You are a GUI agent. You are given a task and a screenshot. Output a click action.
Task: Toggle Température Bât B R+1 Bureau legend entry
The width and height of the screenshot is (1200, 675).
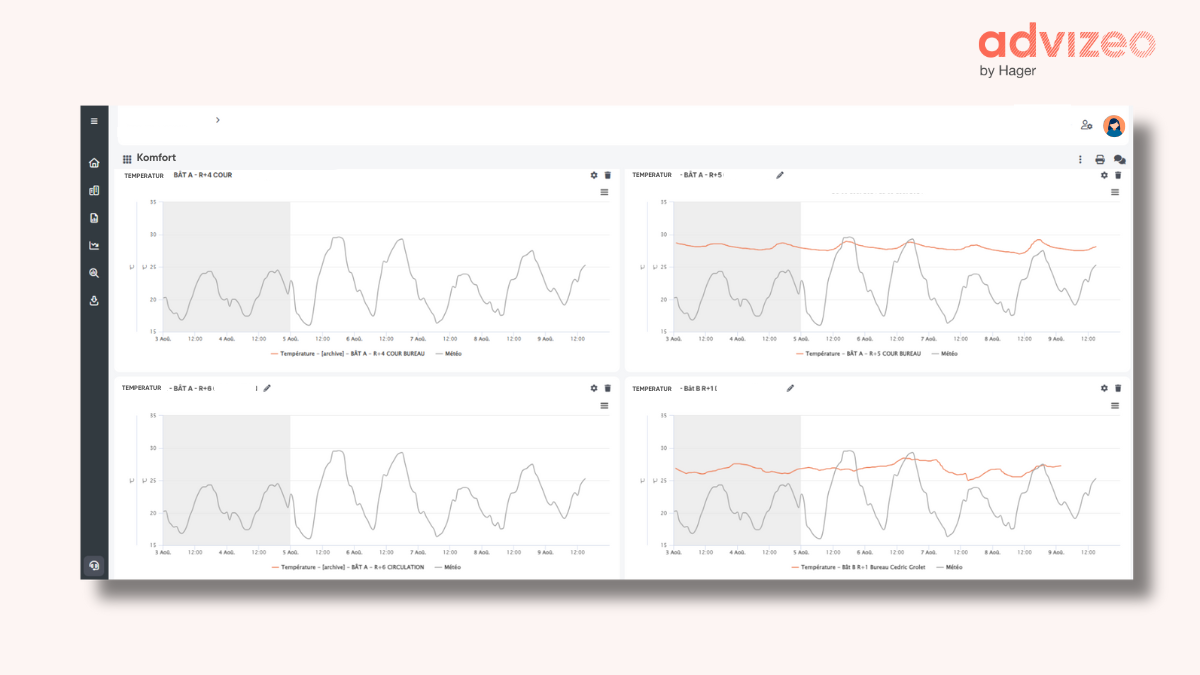860,567
